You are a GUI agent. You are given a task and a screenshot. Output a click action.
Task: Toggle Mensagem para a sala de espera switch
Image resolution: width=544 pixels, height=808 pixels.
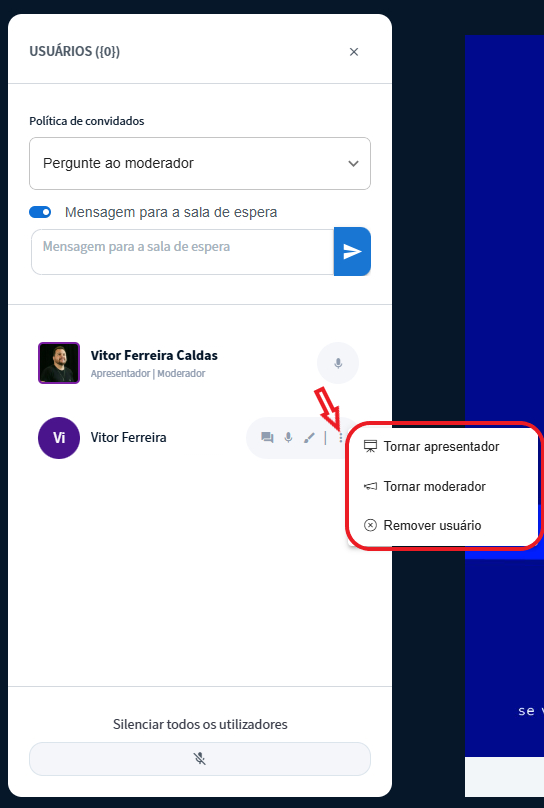[x=40, y=212]
